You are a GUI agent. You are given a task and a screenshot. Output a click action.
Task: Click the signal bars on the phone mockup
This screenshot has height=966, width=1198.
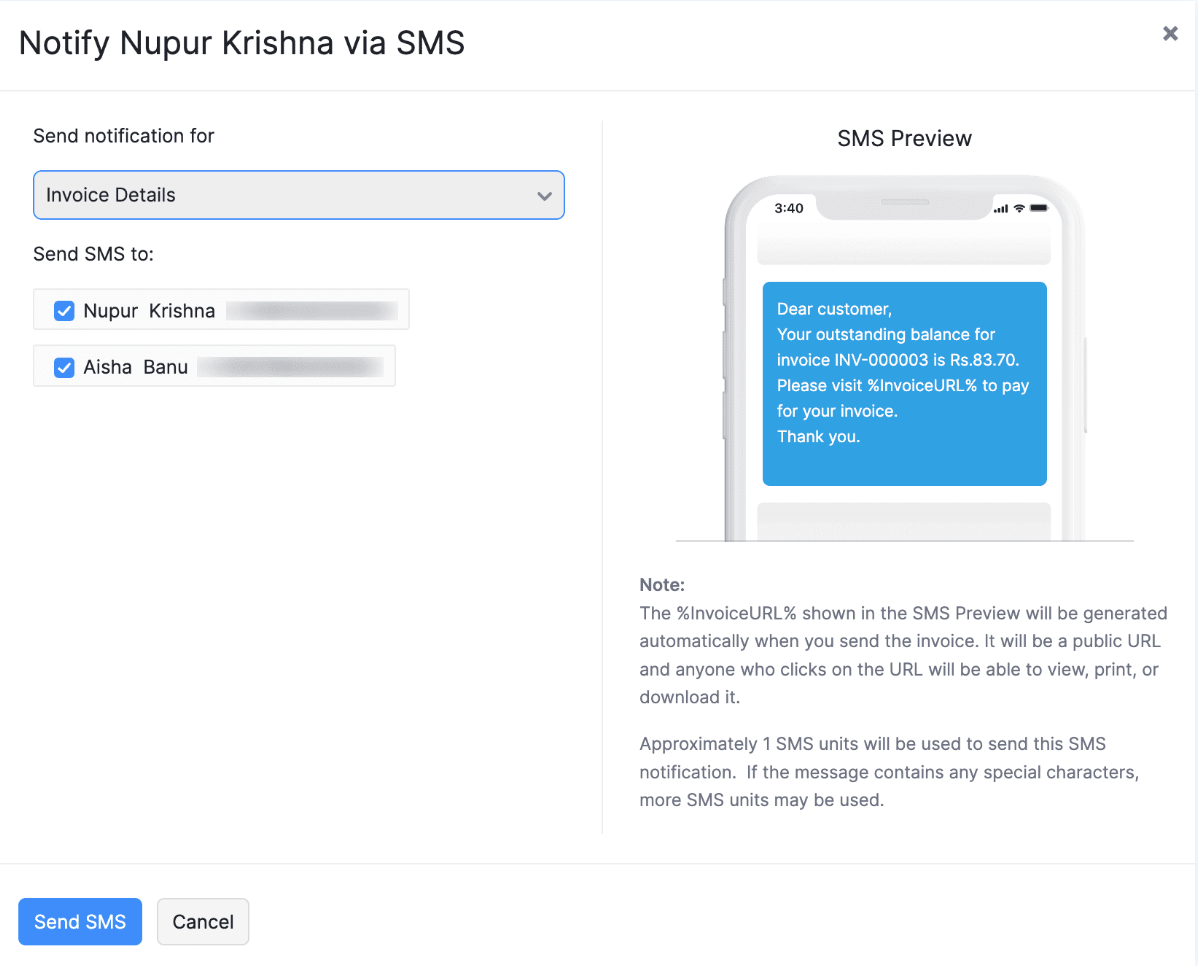(x=1000, y=208)
